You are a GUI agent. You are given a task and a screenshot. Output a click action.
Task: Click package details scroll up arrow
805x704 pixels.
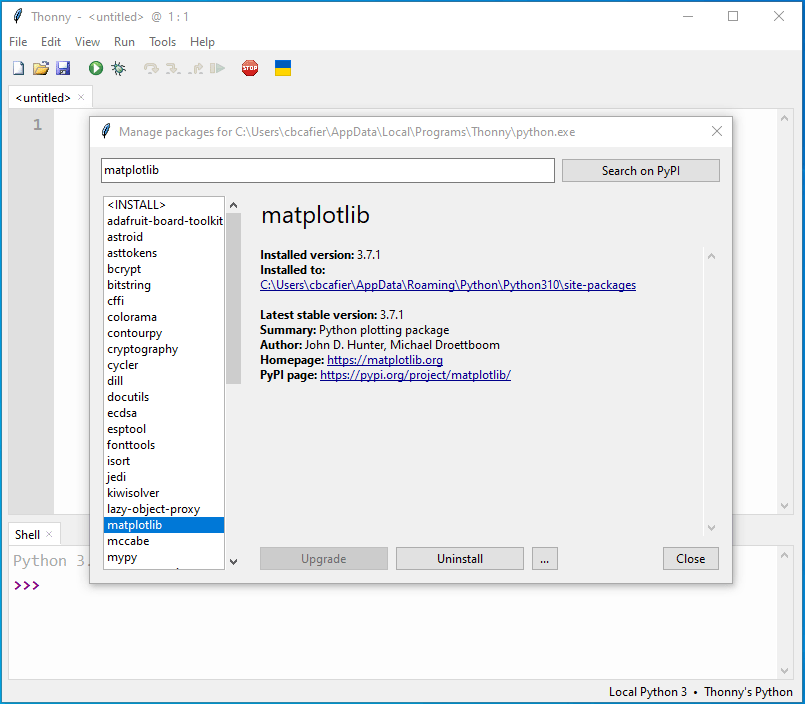pyautogui.click(x=712, y=256)
